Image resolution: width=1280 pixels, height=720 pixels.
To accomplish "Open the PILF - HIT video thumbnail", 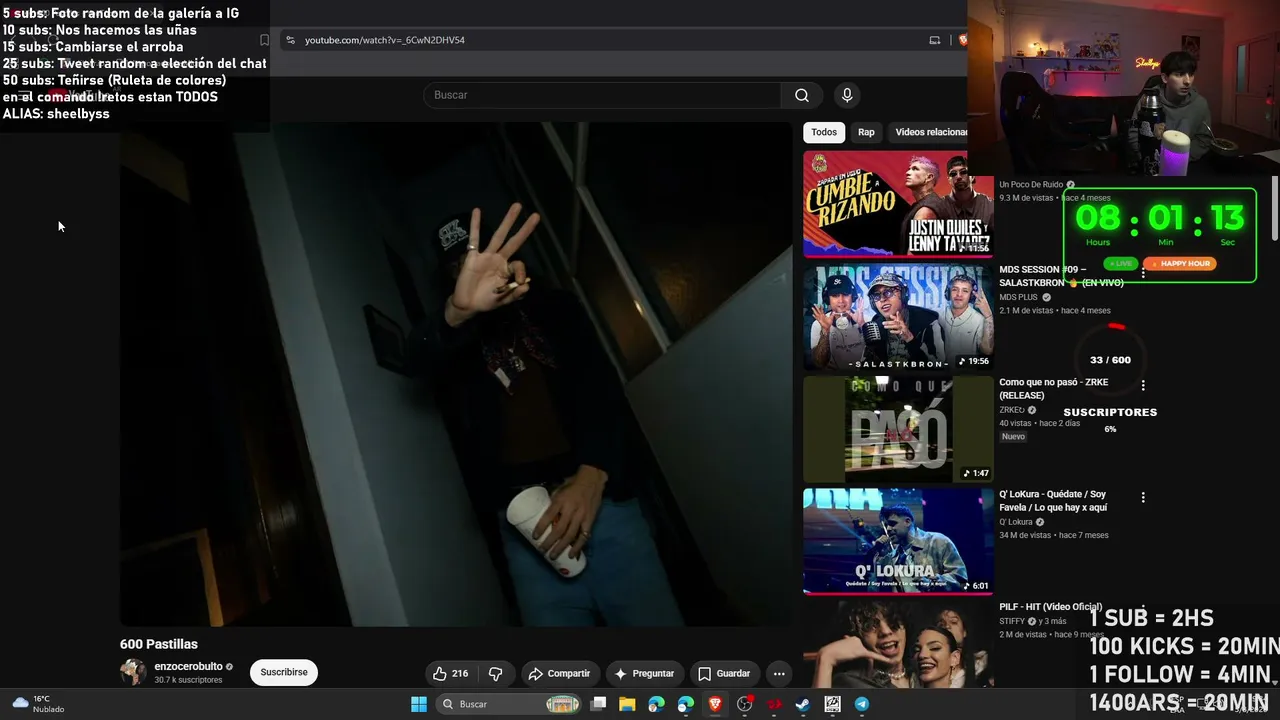I will coord(898,644).
